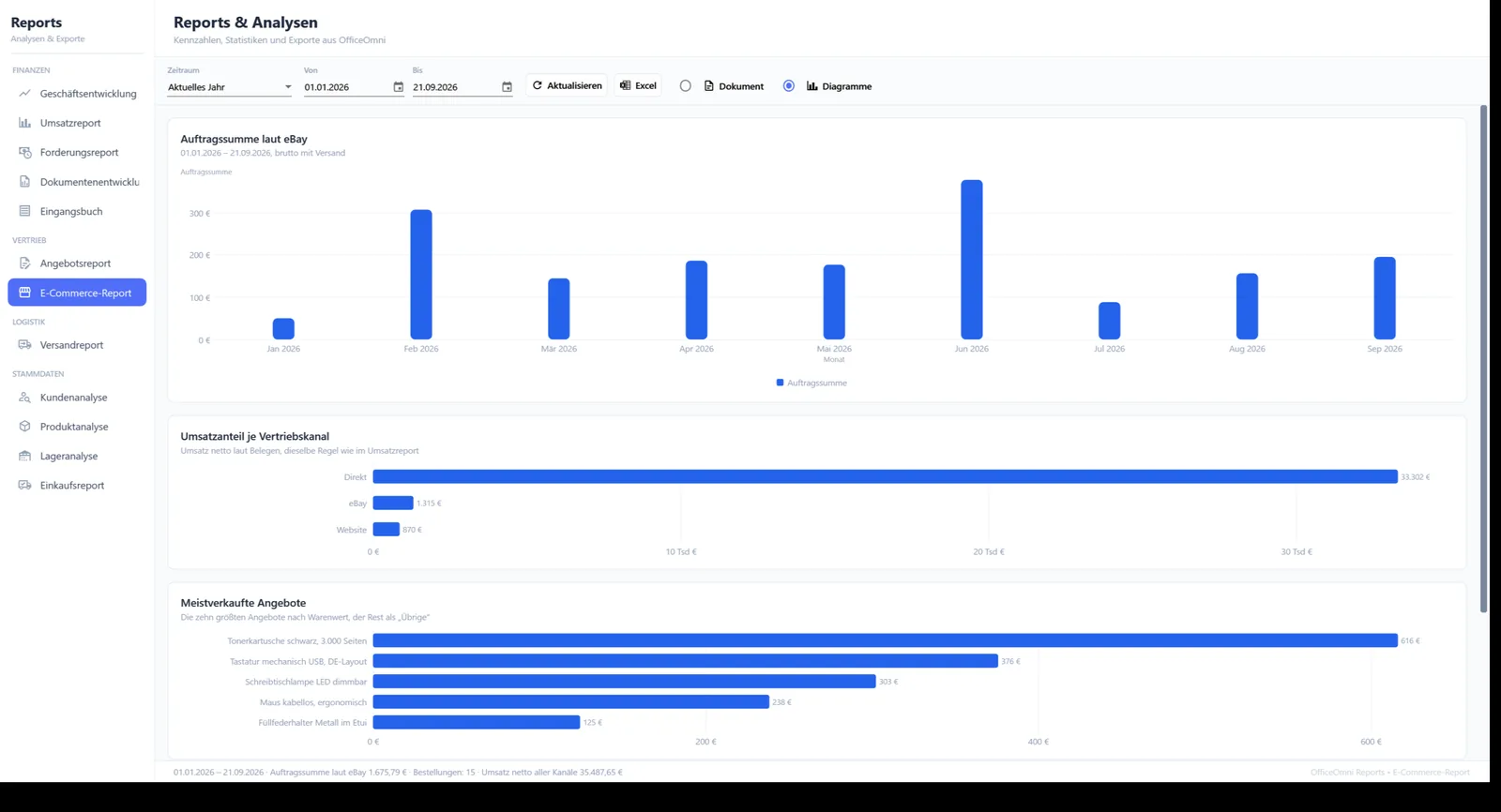Click the E-Commerce-Report shop icon

(x=25, y=293)
